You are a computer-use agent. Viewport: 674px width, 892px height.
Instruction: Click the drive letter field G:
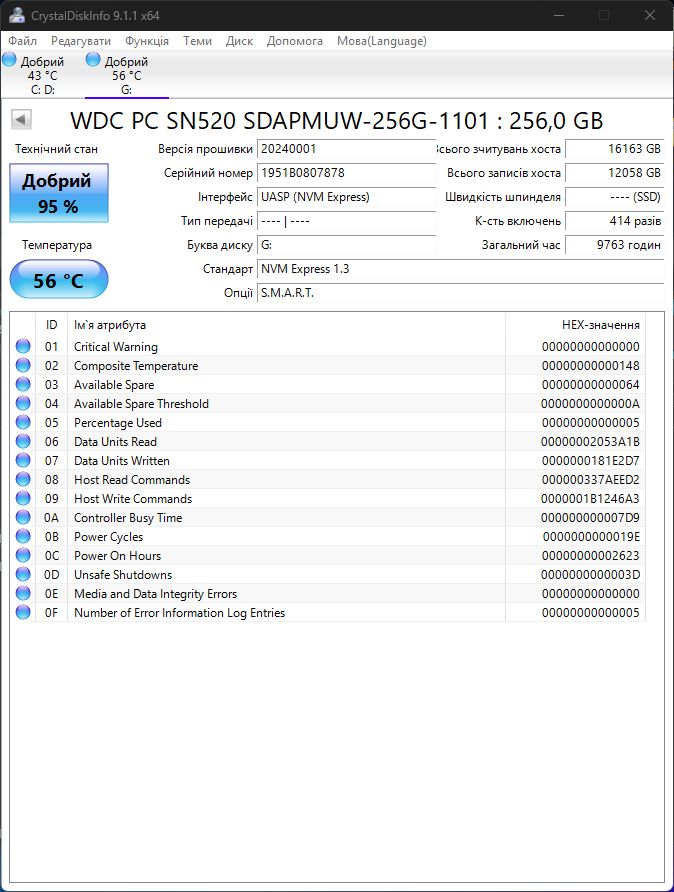click(346, 245)
